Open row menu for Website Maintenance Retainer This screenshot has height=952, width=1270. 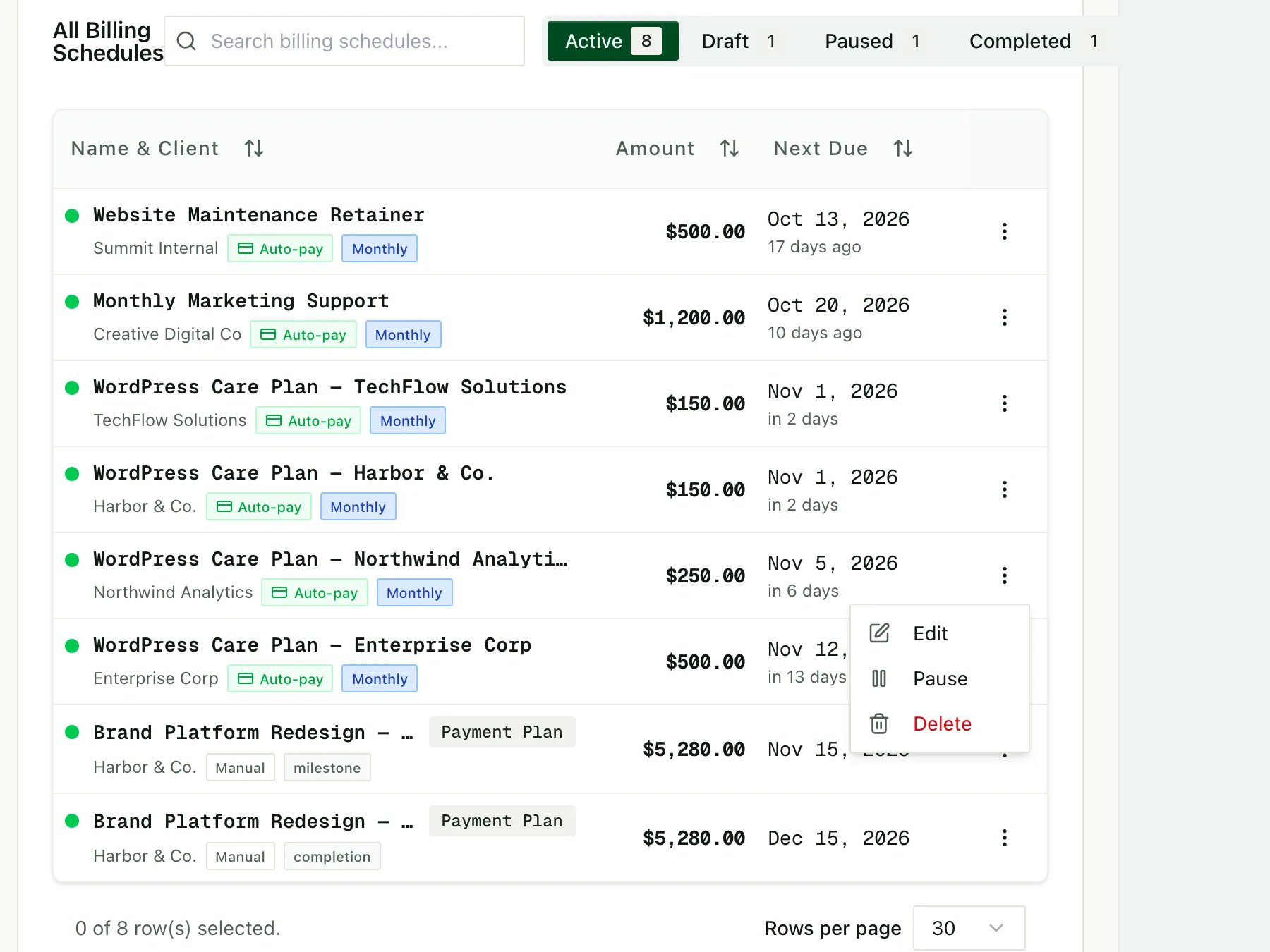pyautogui.click(x=1005, y=231)
